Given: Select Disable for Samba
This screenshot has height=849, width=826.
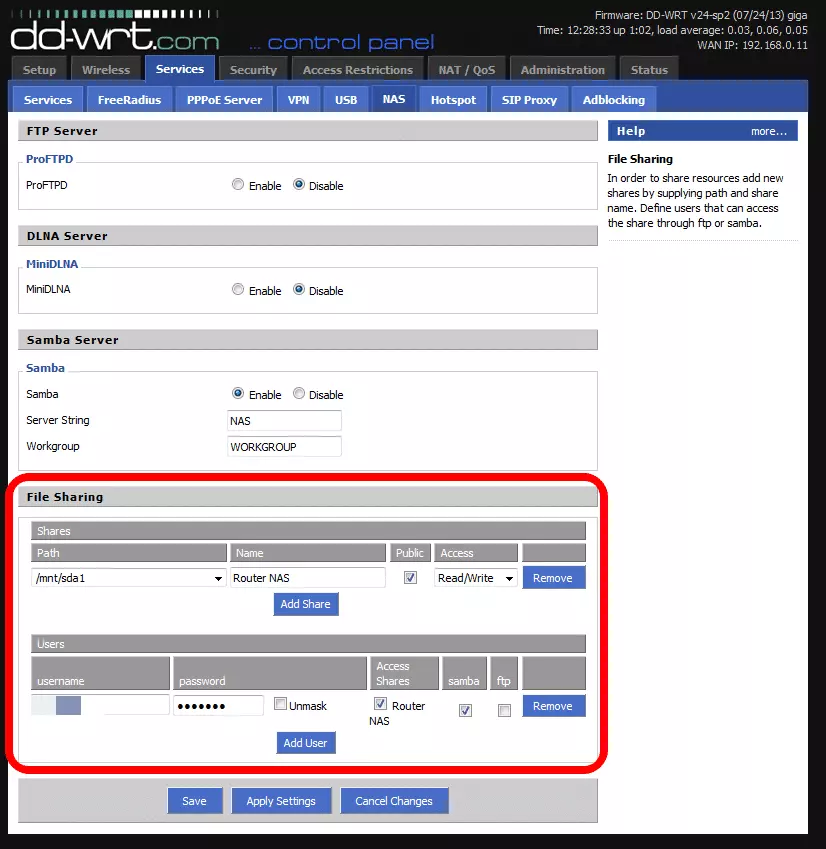Looking at the screenshot, I should tap(299, 394).
